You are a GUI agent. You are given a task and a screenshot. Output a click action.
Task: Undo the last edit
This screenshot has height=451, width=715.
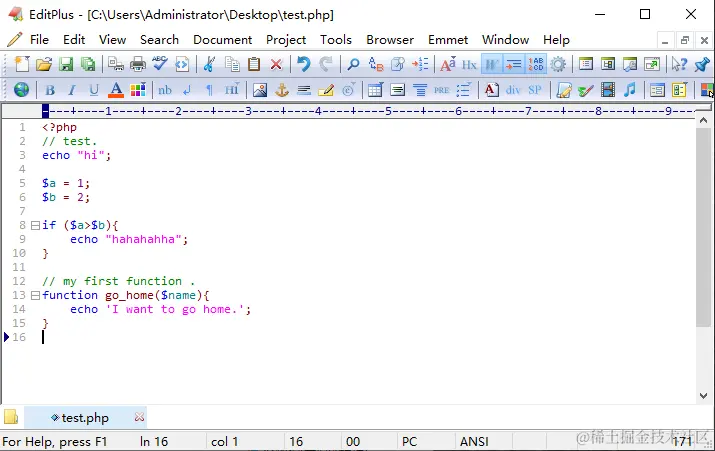tap(303, 64)
